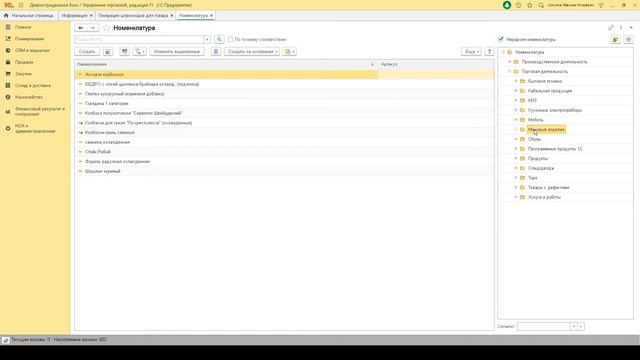Toggle the Иерархия номенклатуры checkbox
This screenshot has width=640, height=360.
[501, 39]
